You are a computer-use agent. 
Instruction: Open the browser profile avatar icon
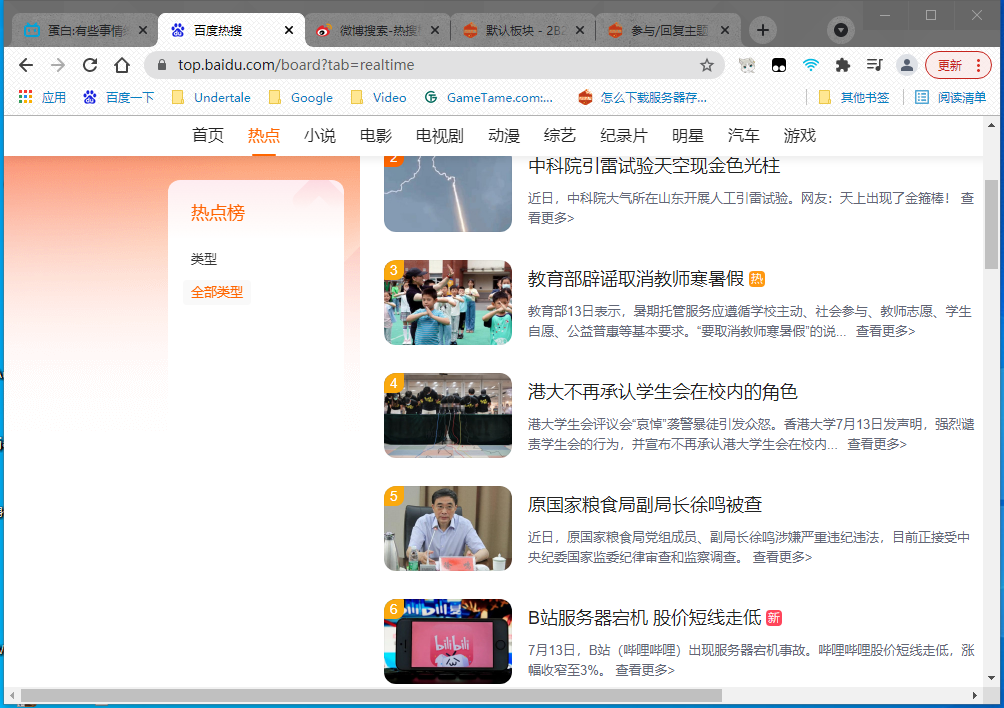906,65
